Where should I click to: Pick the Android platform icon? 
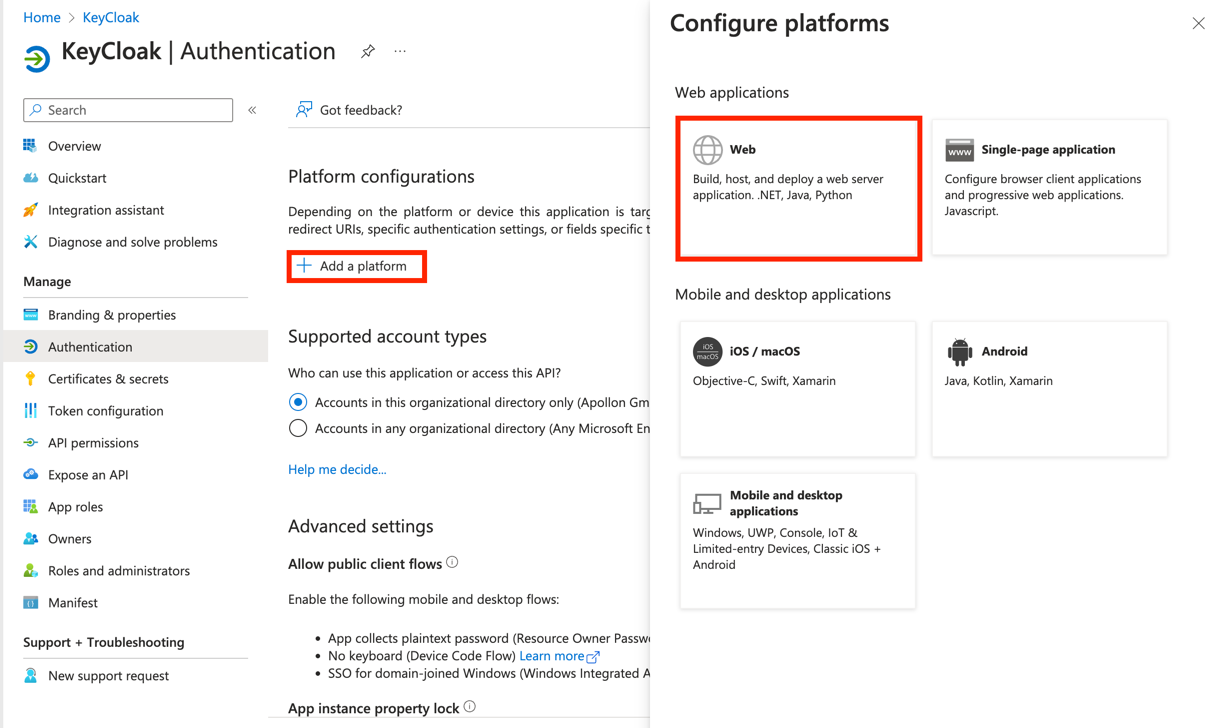click(x=959, y=352)
